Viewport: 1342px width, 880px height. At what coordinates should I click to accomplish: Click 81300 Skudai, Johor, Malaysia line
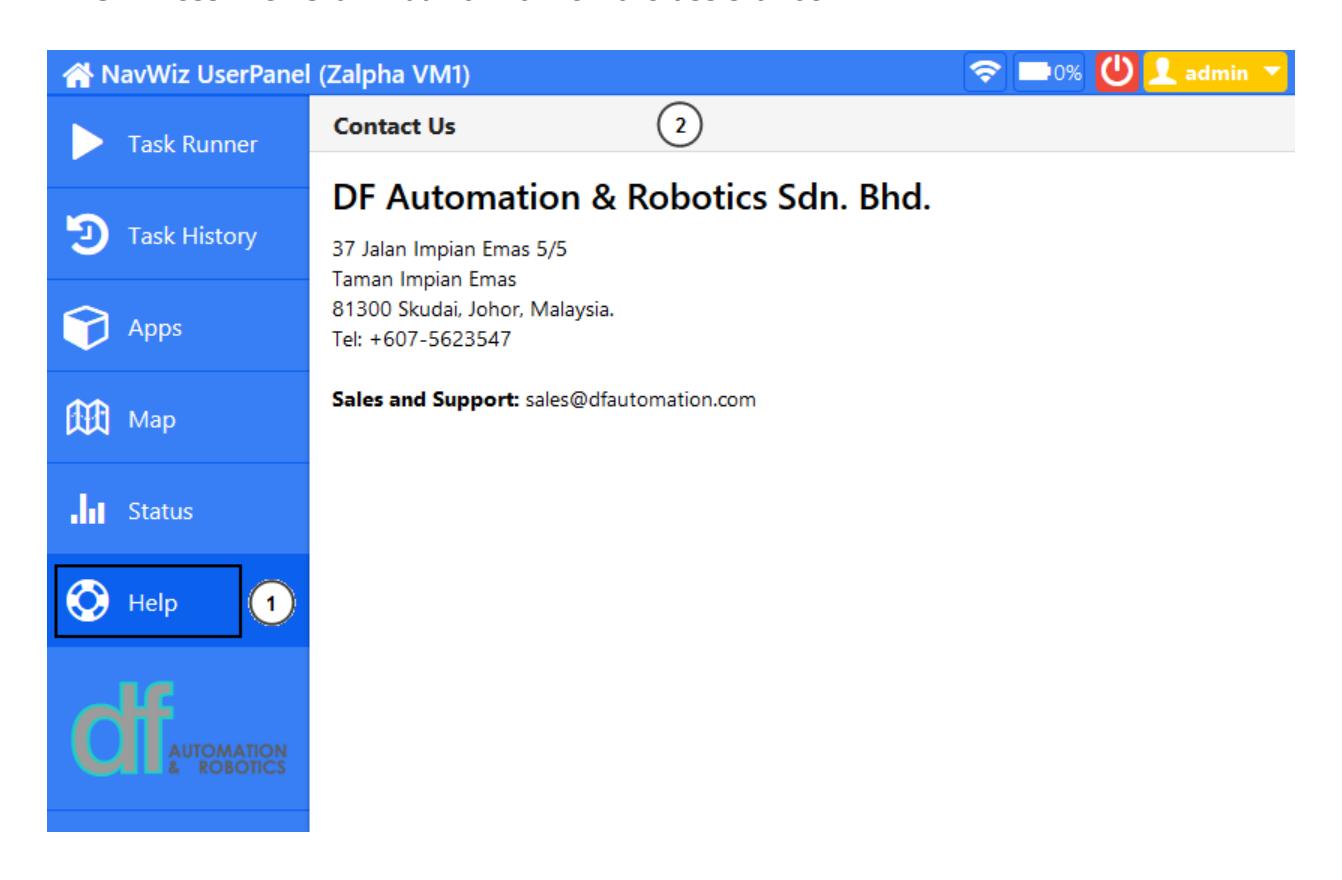click(473, 309)
